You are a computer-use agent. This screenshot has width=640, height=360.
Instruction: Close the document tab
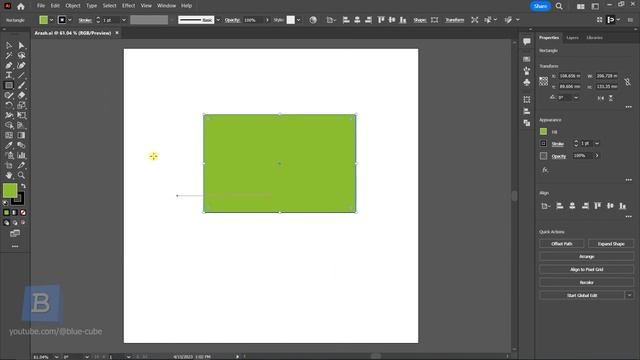[x=117, y=33]
